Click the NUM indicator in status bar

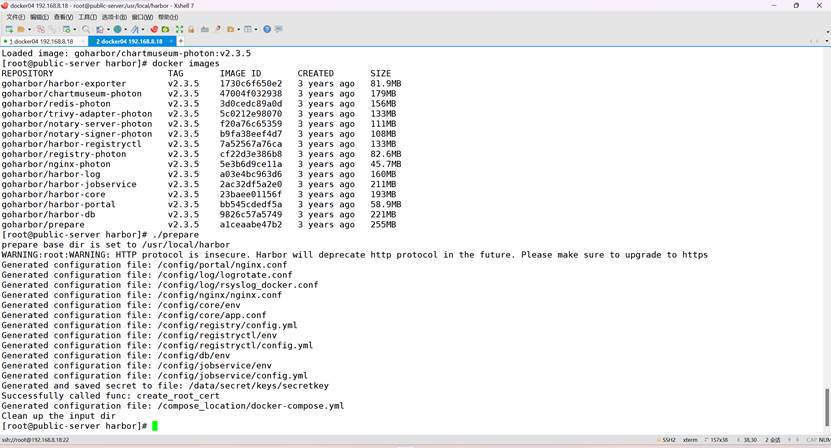[825, 440]
